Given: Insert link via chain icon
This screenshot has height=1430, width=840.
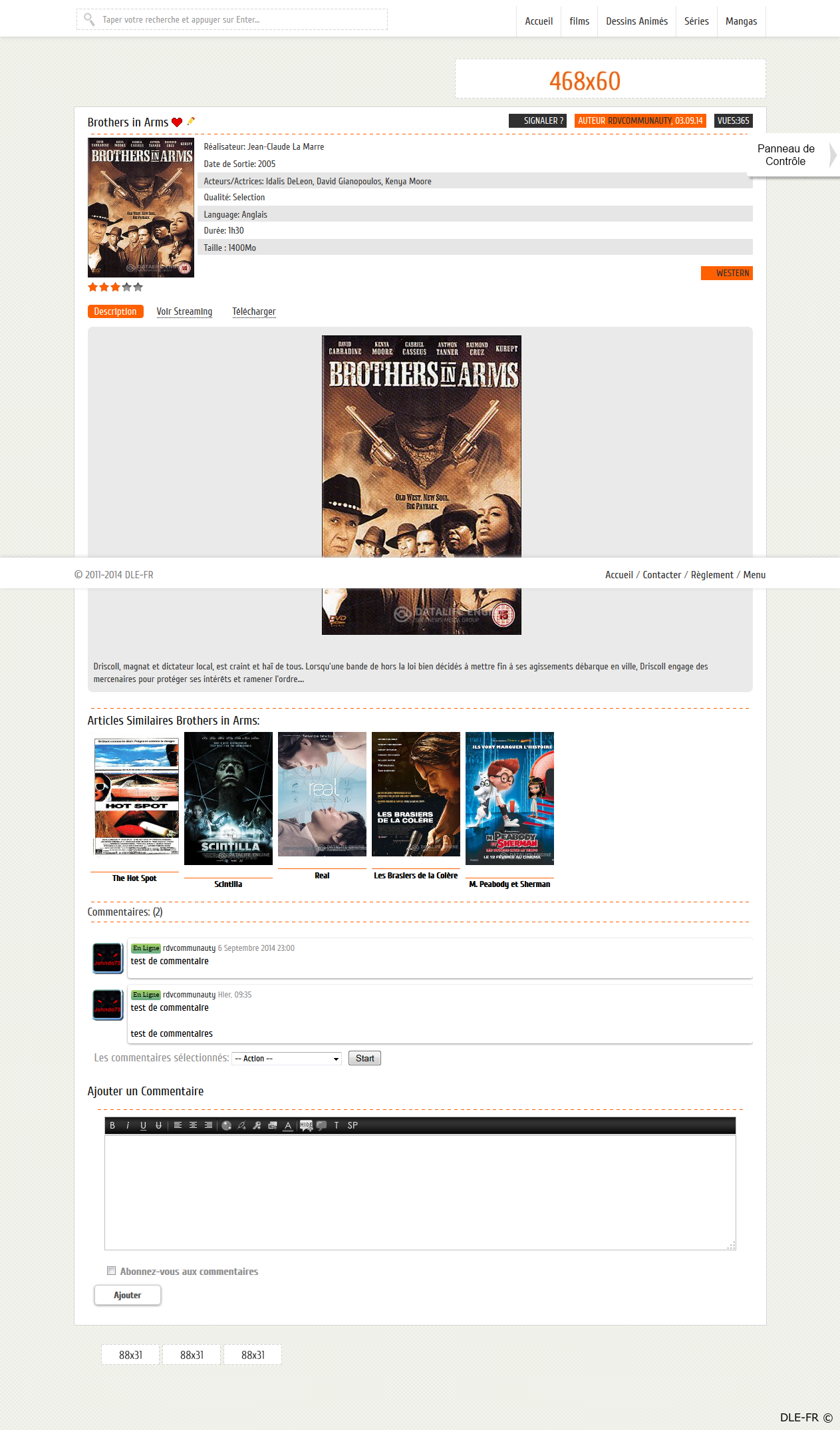Looking at the screenshot, I should click(241, 1125).
